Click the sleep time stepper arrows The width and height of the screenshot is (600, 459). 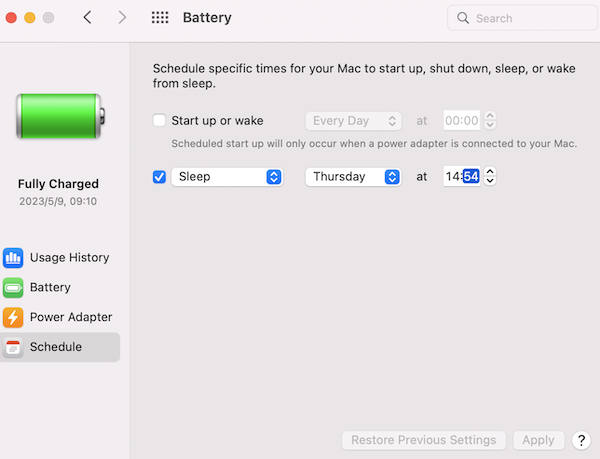pos(490,177)
